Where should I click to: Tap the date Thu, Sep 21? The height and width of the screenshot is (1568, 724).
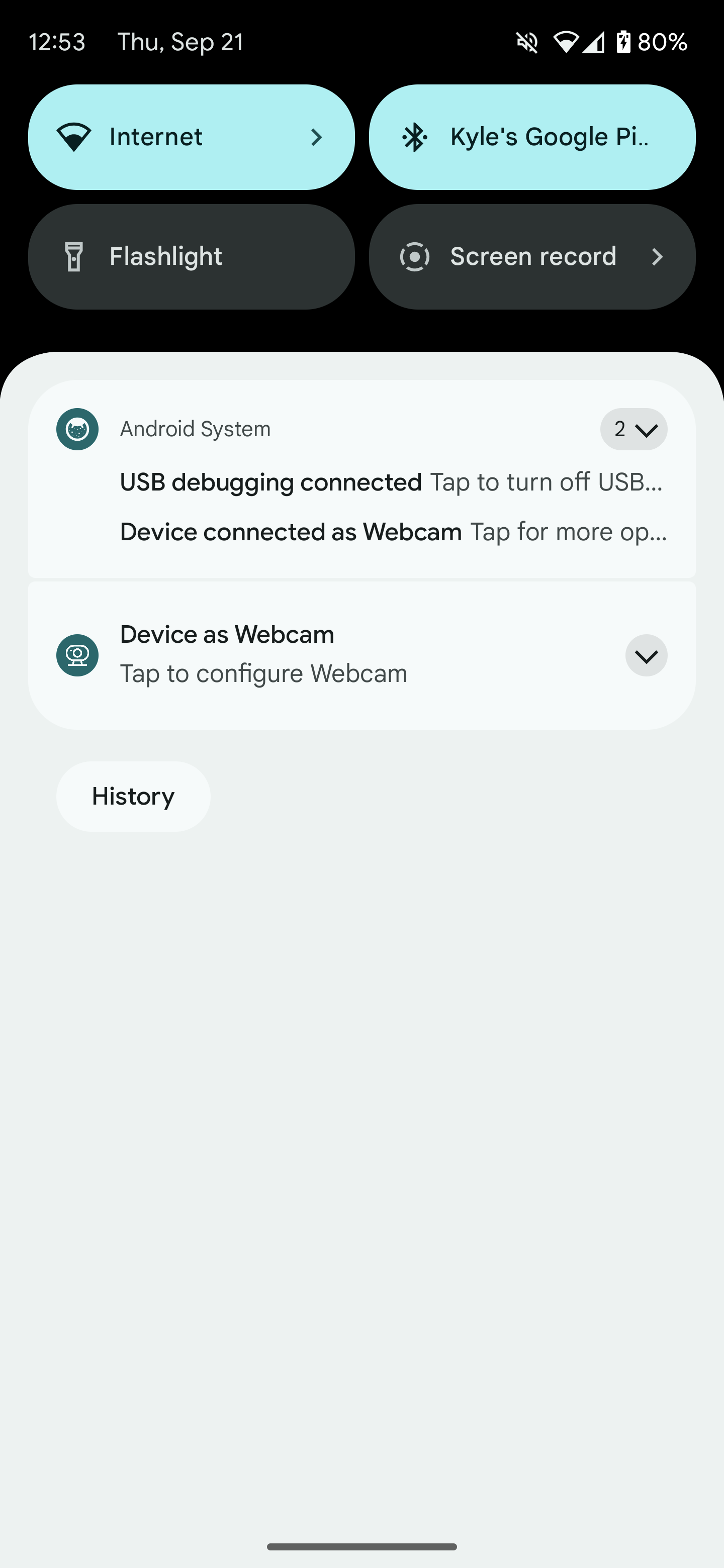pyautogui.click(x=180, y=42)
